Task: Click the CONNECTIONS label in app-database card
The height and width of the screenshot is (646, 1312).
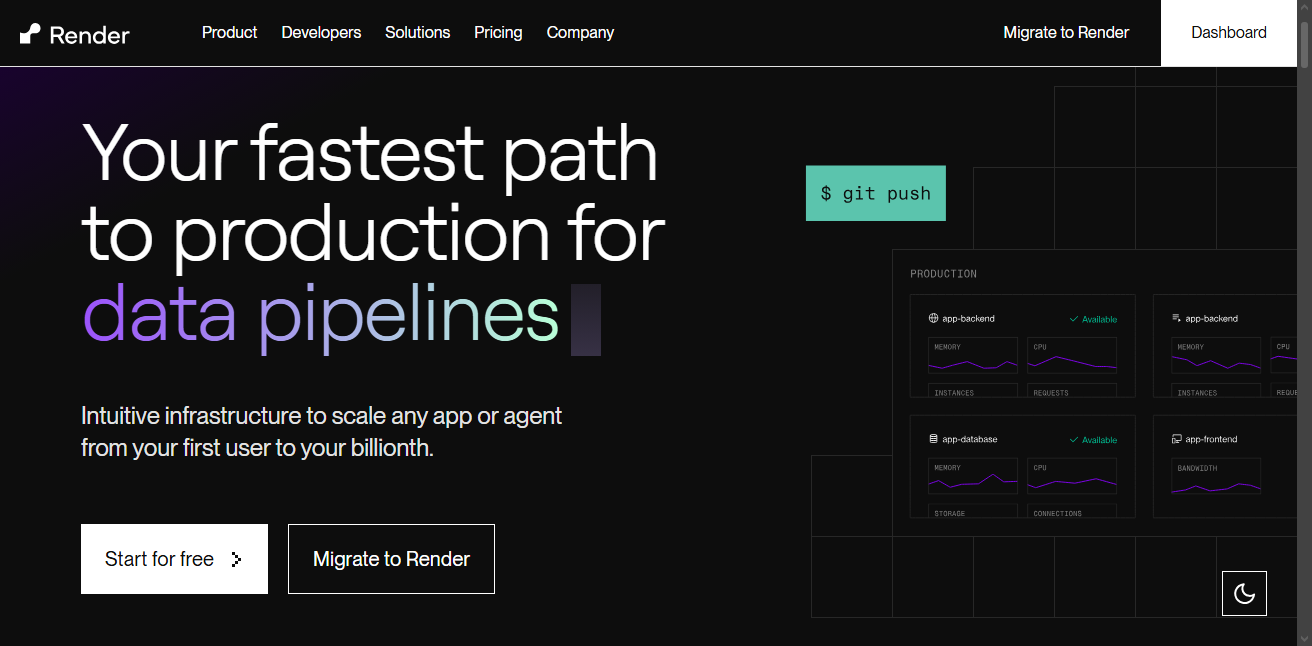Action: [1058, 513]
